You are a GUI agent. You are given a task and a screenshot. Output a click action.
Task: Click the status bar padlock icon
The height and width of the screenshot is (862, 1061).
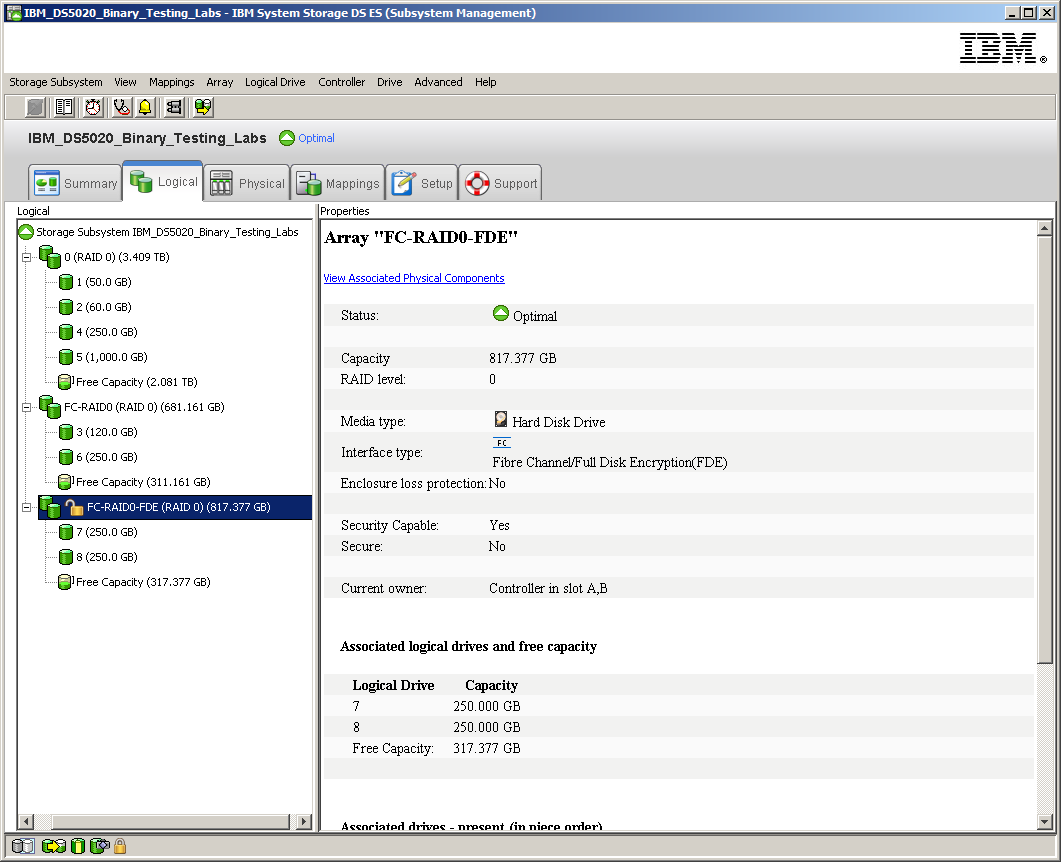(x=120, y=846)
